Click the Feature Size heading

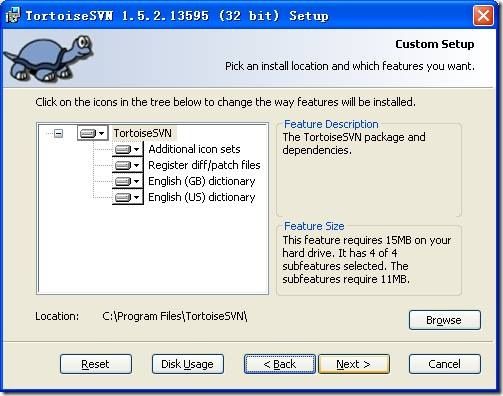(x=314, y=226)
